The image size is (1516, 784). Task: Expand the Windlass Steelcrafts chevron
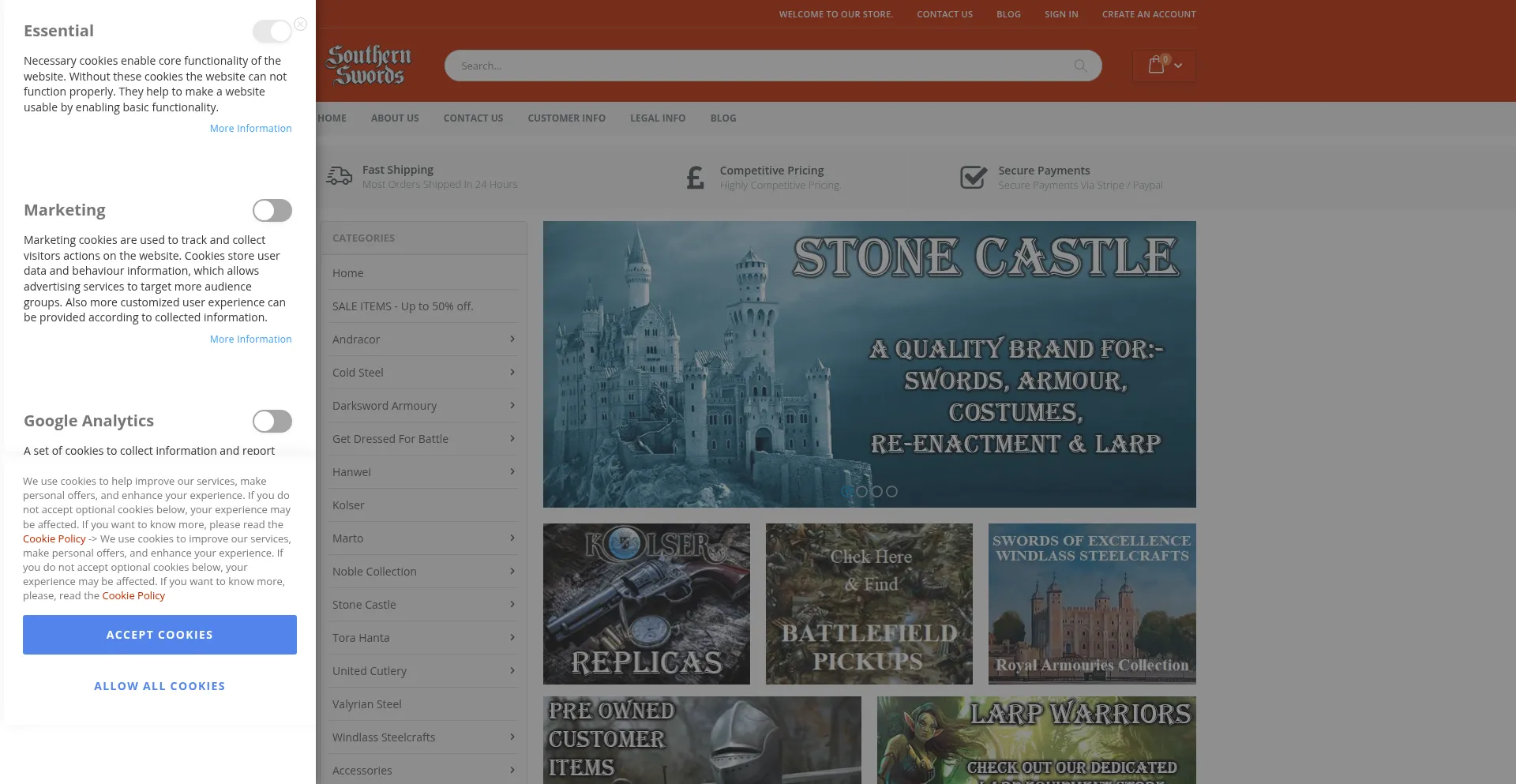coord(512,737)
